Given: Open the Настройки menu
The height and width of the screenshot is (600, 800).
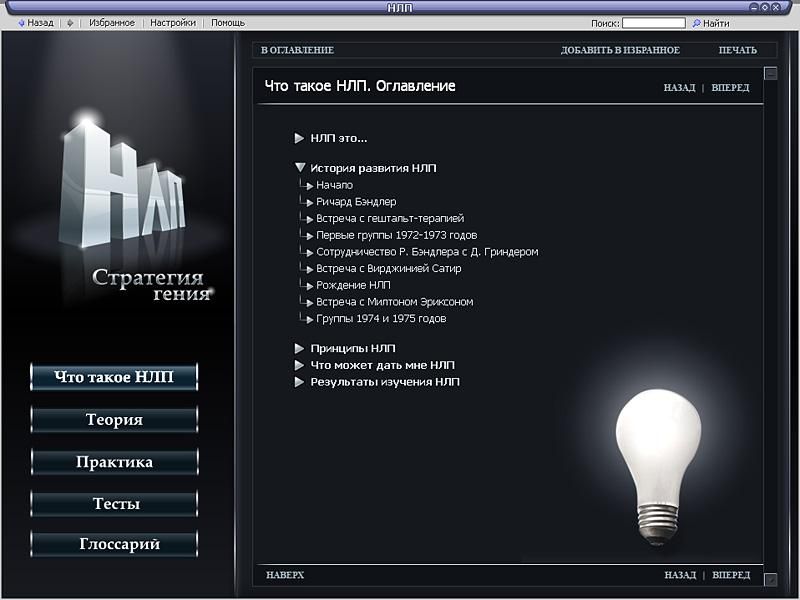Looking at the screenshot, I should click(173, 23).
